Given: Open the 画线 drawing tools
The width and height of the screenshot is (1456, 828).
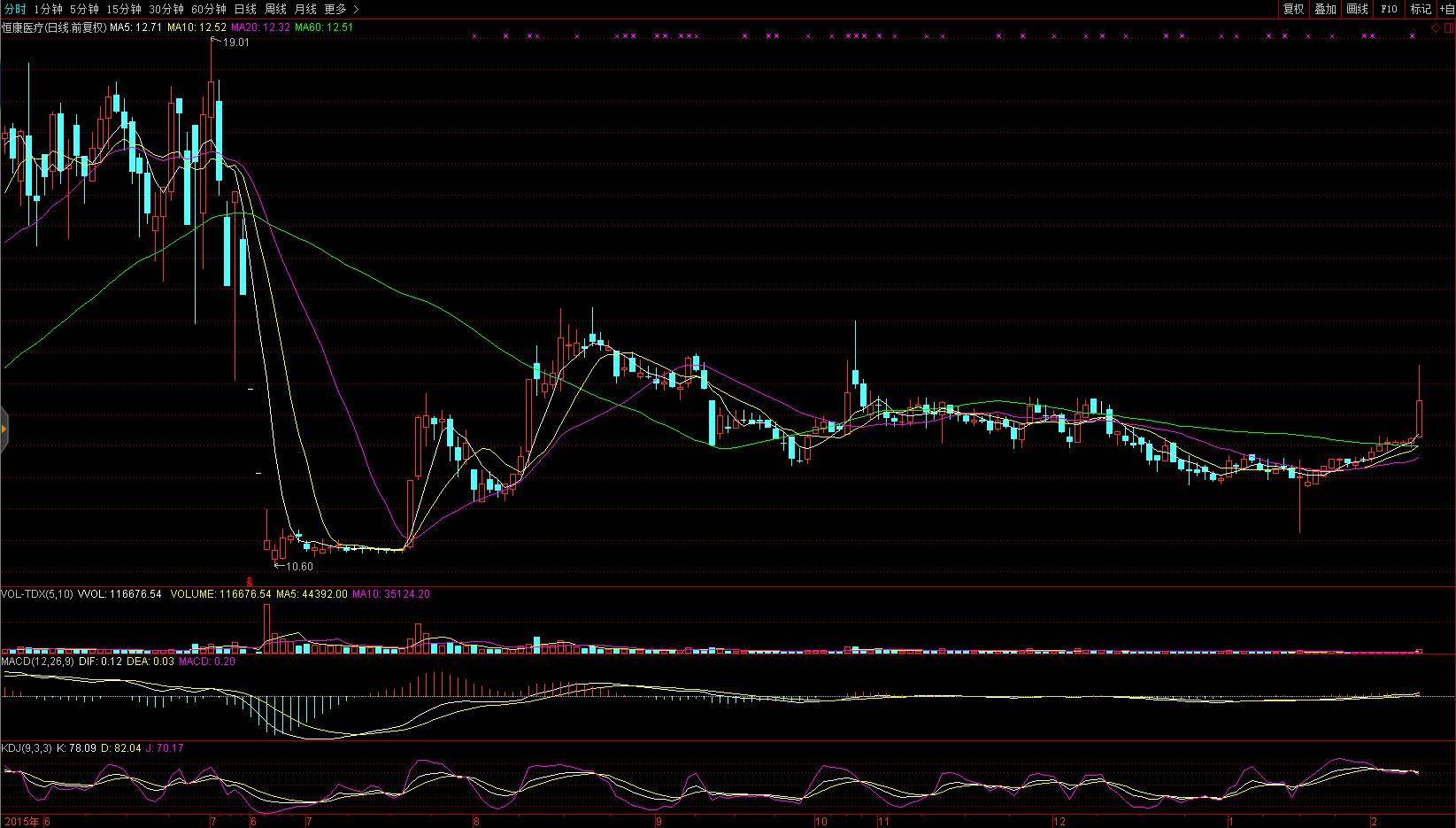Looking at the screenshot, I should [x=1357, y=9].
